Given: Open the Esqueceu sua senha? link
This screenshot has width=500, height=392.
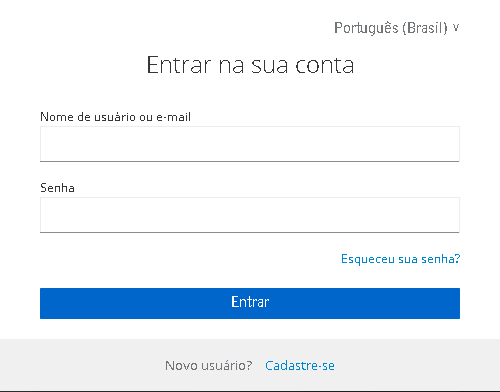Looking at the screenshot, I should [x=400, y=259].
